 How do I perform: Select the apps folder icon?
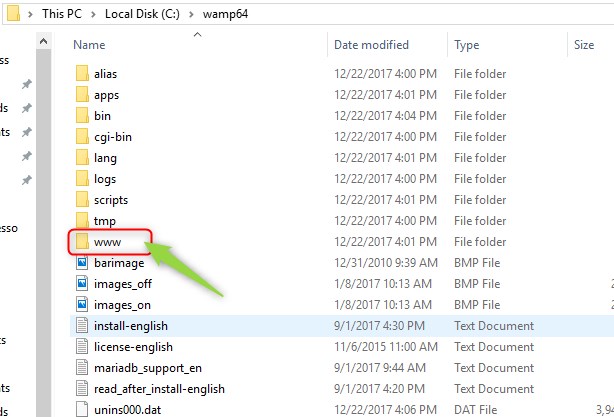coord(82,94)
